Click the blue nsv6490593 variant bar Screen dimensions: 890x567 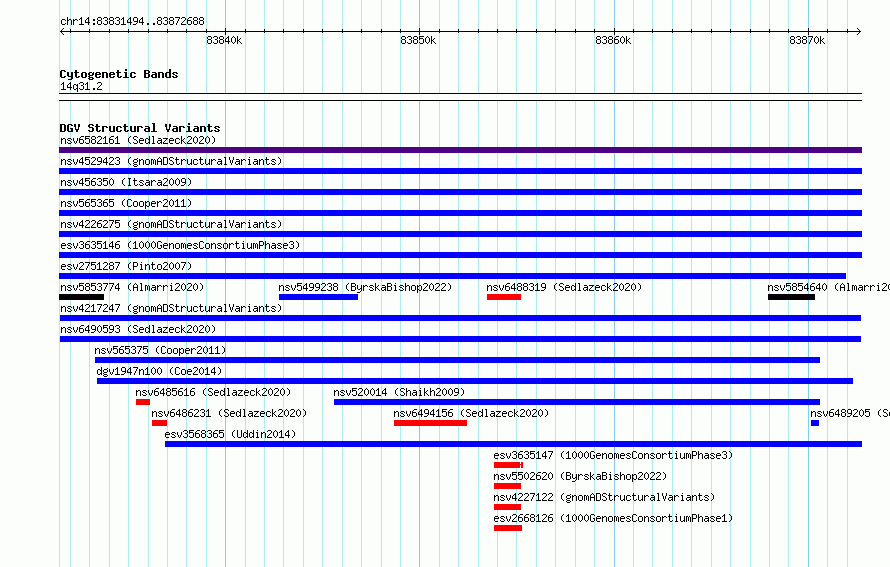click(x=460, y=339)
